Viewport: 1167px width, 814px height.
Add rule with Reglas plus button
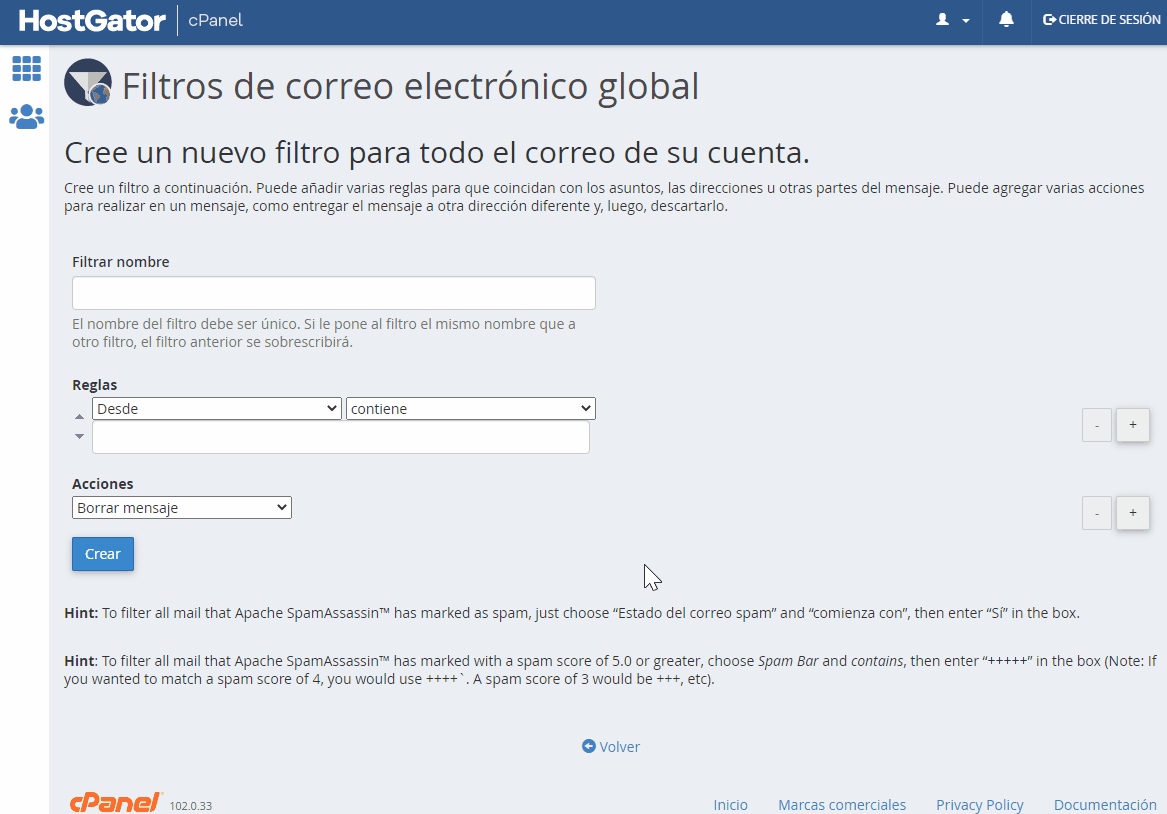pos(1133,425)
